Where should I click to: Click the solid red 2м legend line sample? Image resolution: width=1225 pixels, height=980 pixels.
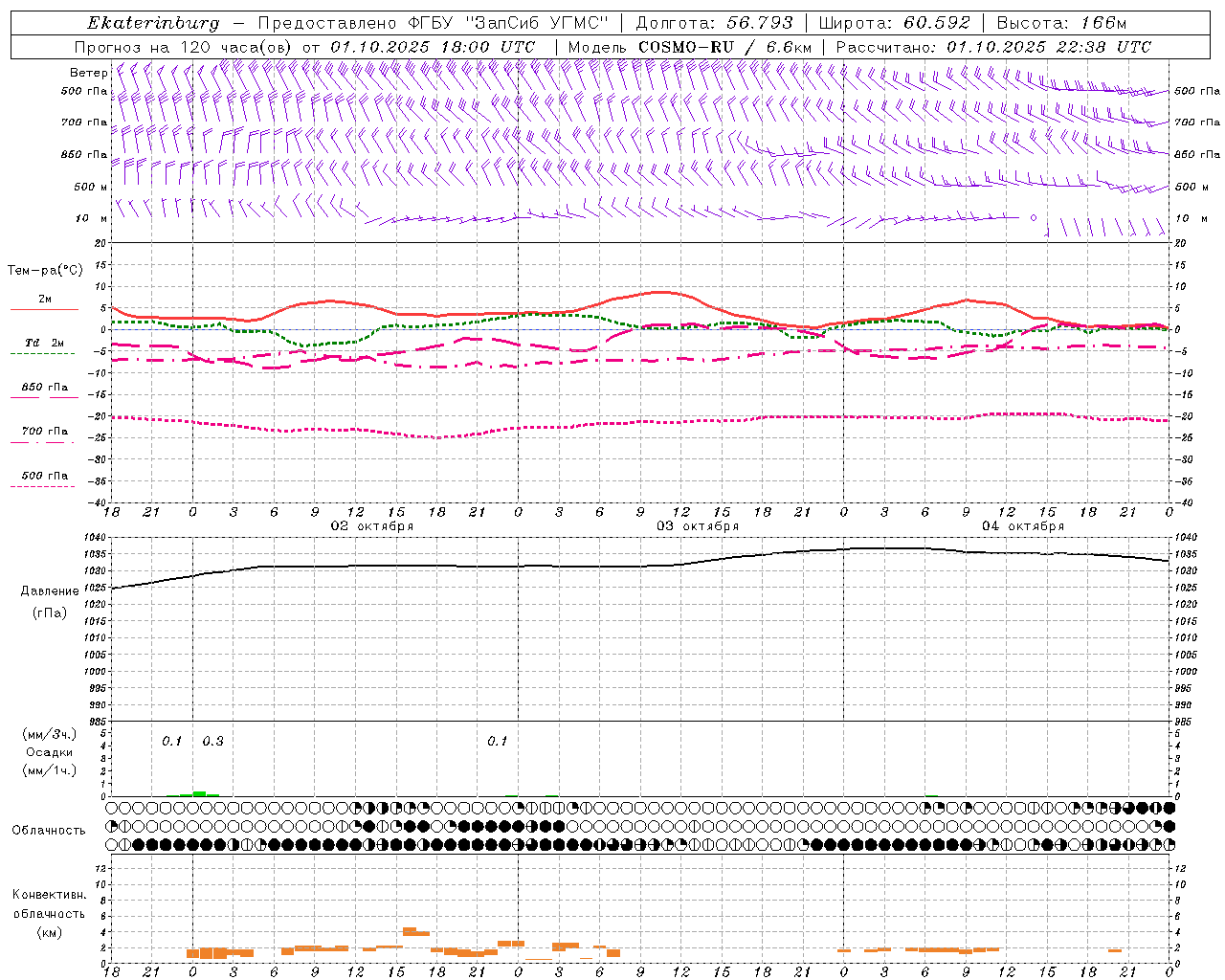pos(44,309)
